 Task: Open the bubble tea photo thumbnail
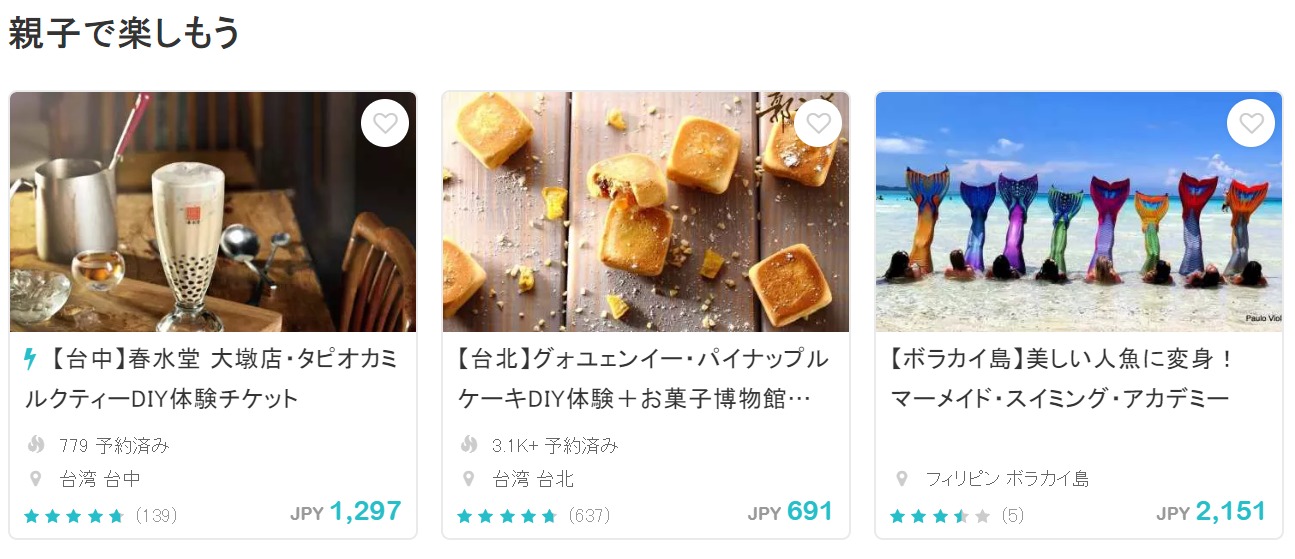click(x=213, y=212)
